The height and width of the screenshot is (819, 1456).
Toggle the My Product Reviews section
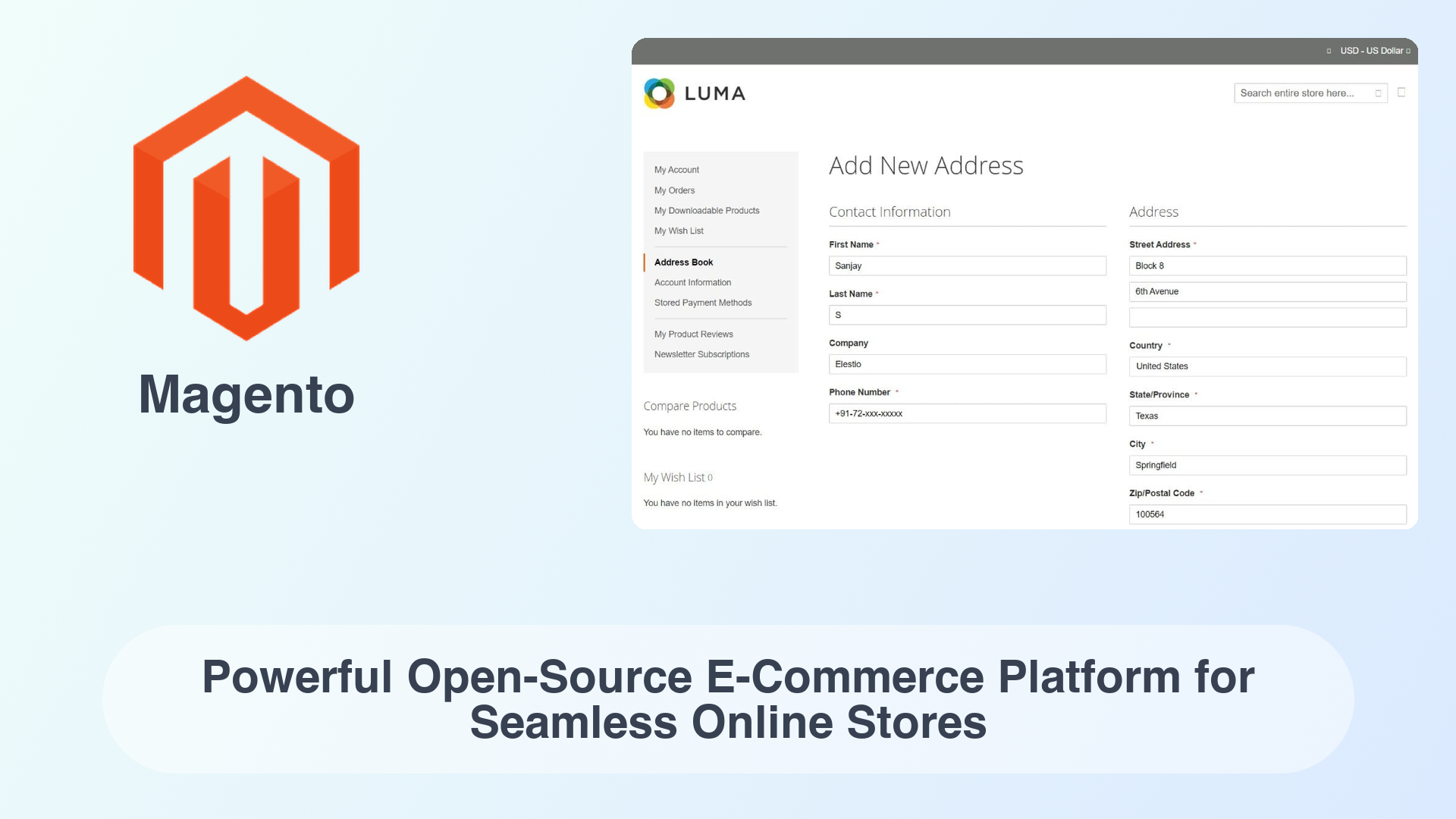(x=694, y=334)
